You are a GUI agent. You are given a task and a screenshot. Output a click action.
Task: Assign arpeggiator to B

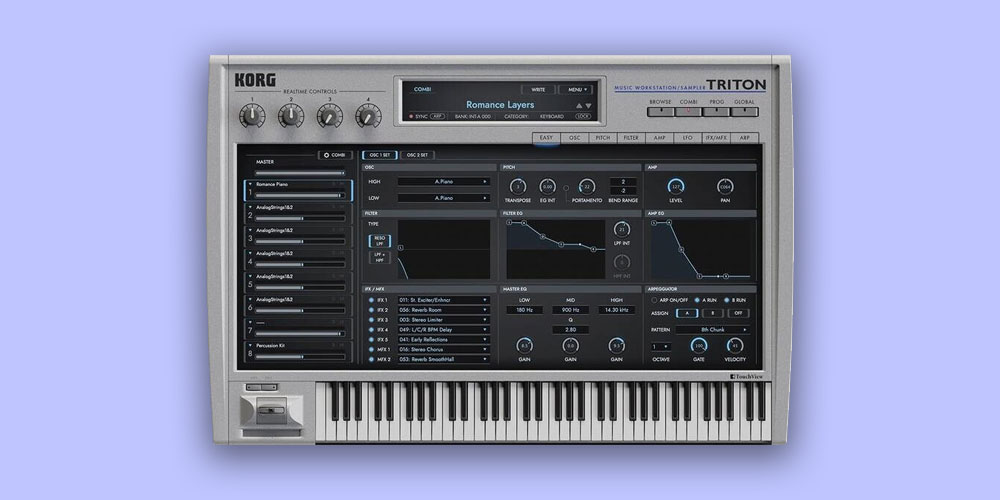tap(712, 313)
